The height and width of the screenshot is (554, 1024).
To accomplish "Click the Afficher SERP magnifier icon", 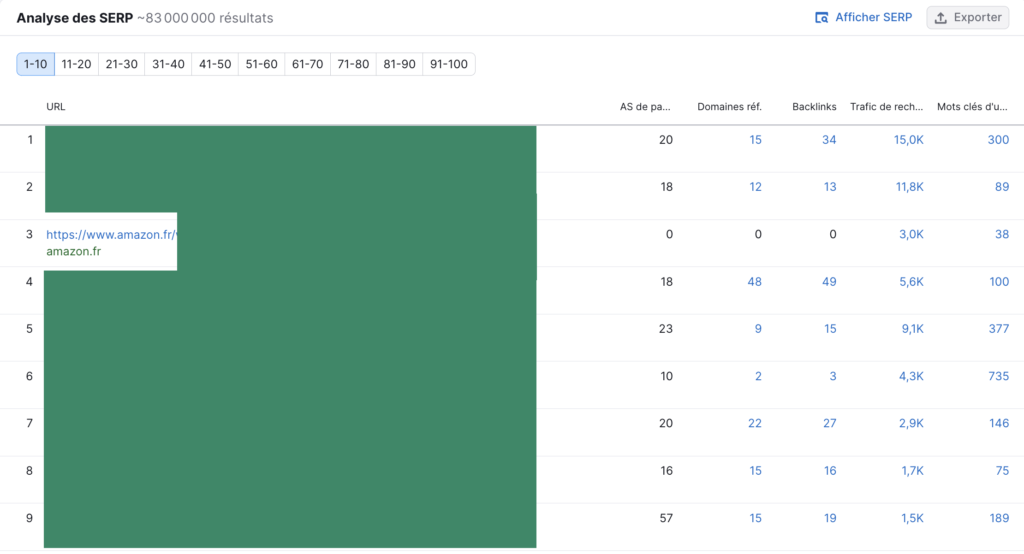I will tap(822, 18).
